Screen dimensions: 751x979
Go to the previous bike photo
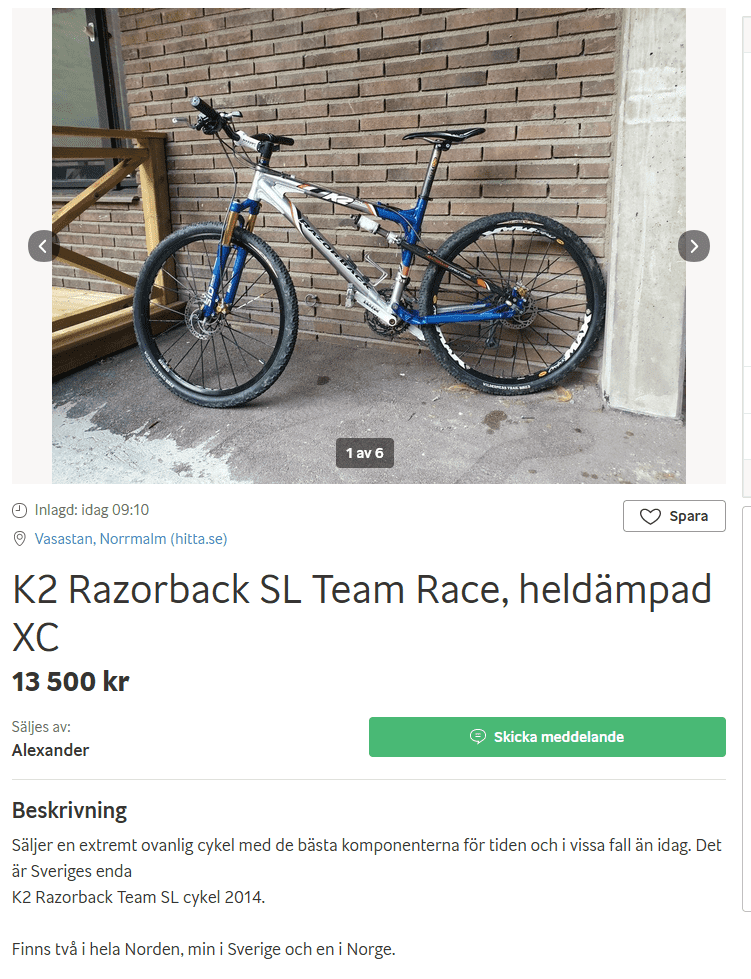tap(43, 246)
